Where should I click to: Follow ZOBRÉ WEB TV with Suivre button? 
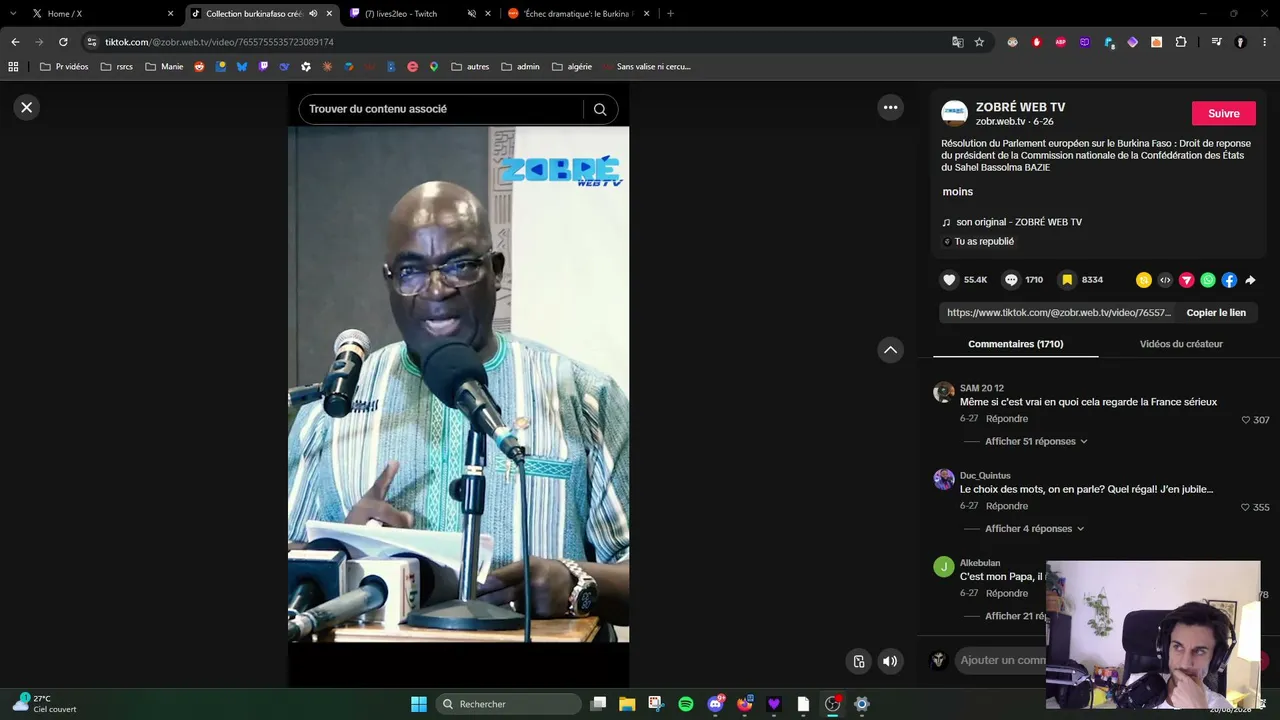(1223, 113)
